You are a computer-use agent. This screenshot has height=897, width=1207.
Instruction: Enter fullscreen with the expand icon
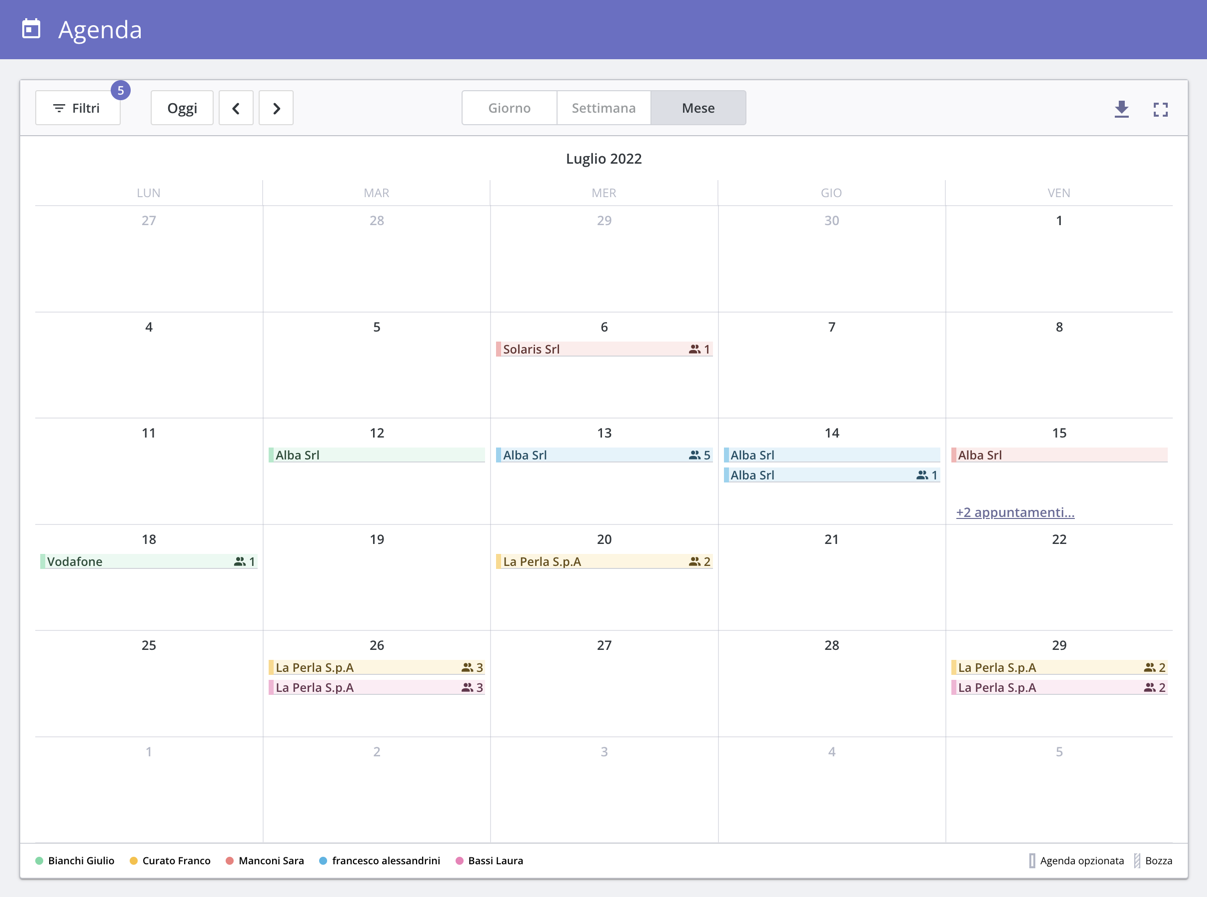click(x=1160, y=109)
